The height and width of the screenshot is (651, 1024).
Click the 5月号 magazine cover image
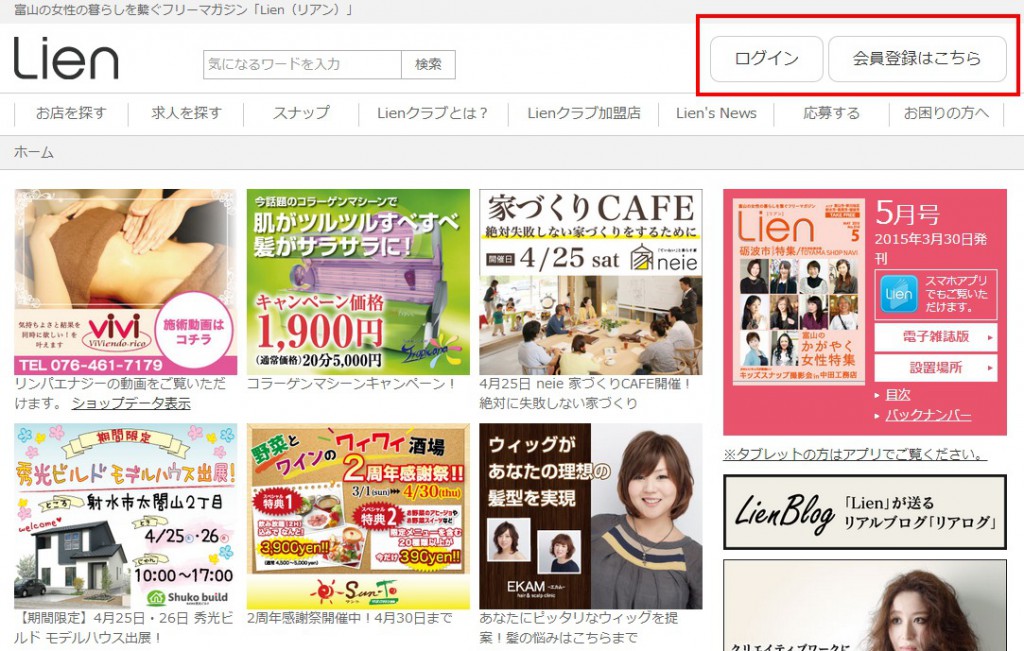(x=799, y=291)
